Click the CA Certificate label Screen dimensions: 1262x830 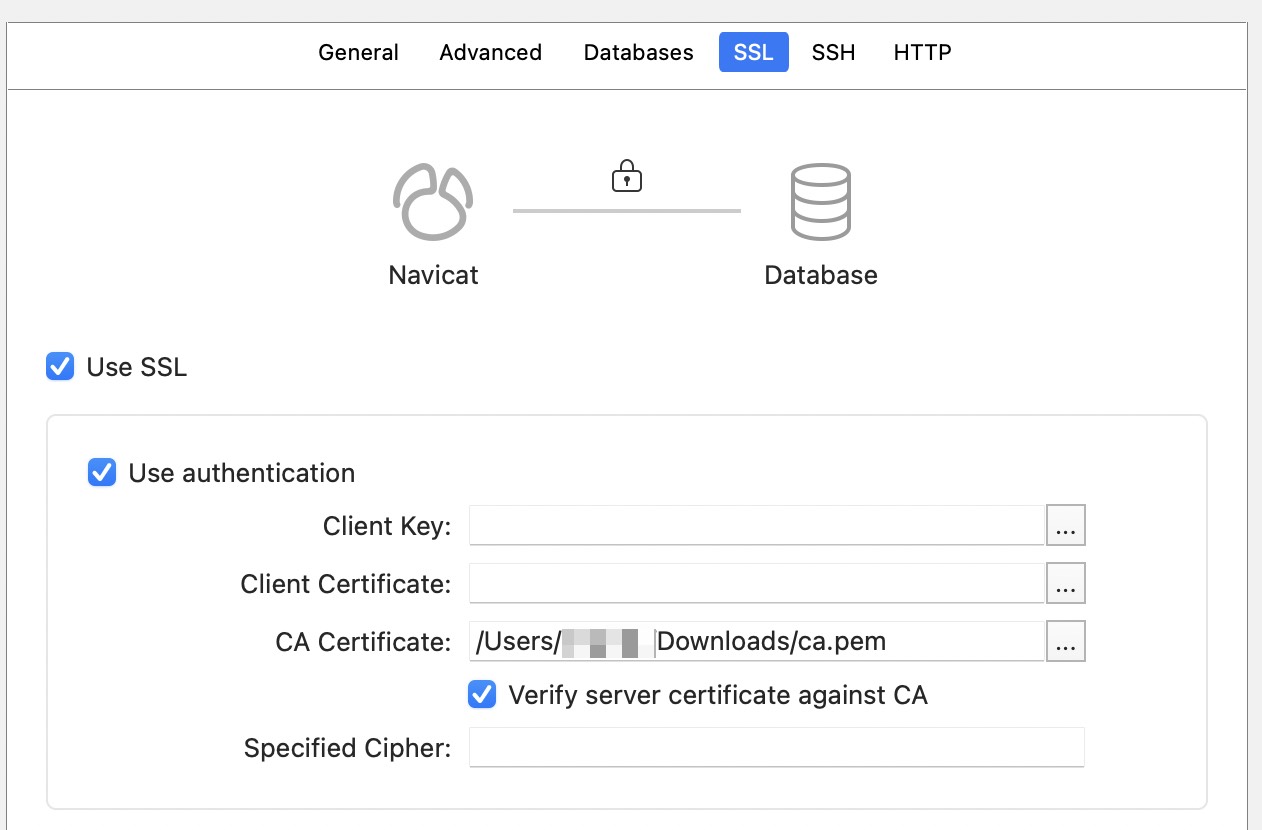click(363, 642)
